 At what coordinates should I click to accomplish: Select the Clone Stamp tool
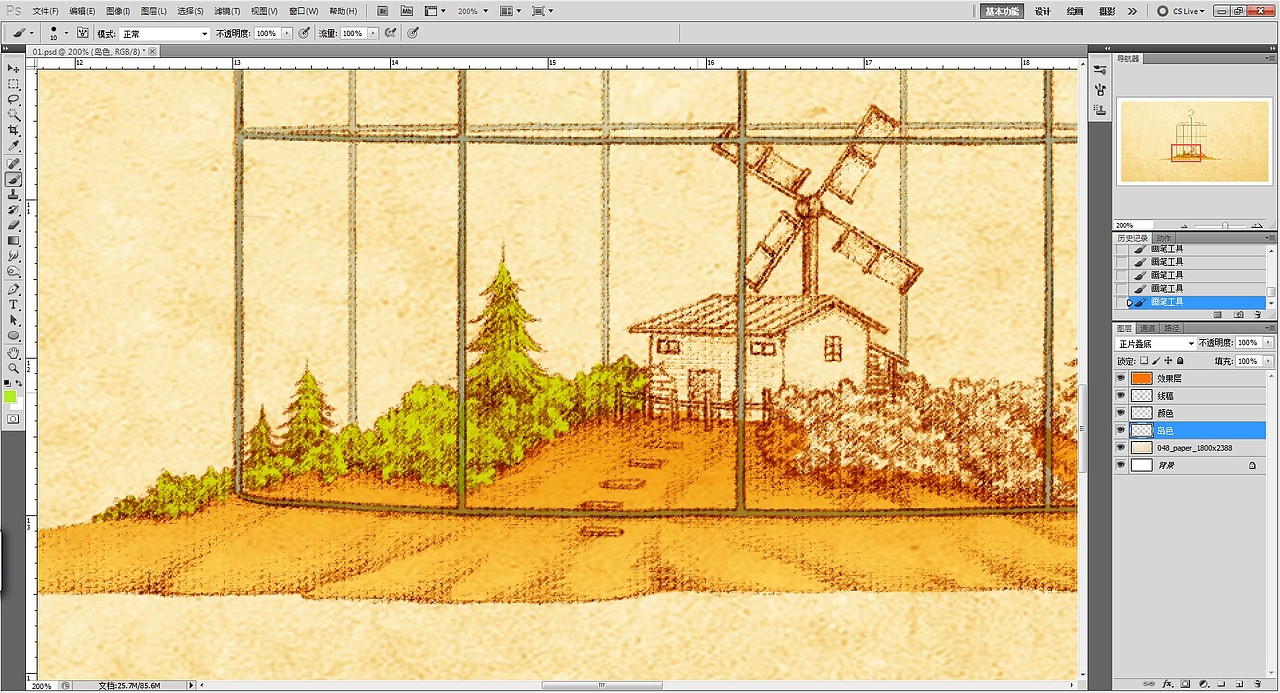14,195
